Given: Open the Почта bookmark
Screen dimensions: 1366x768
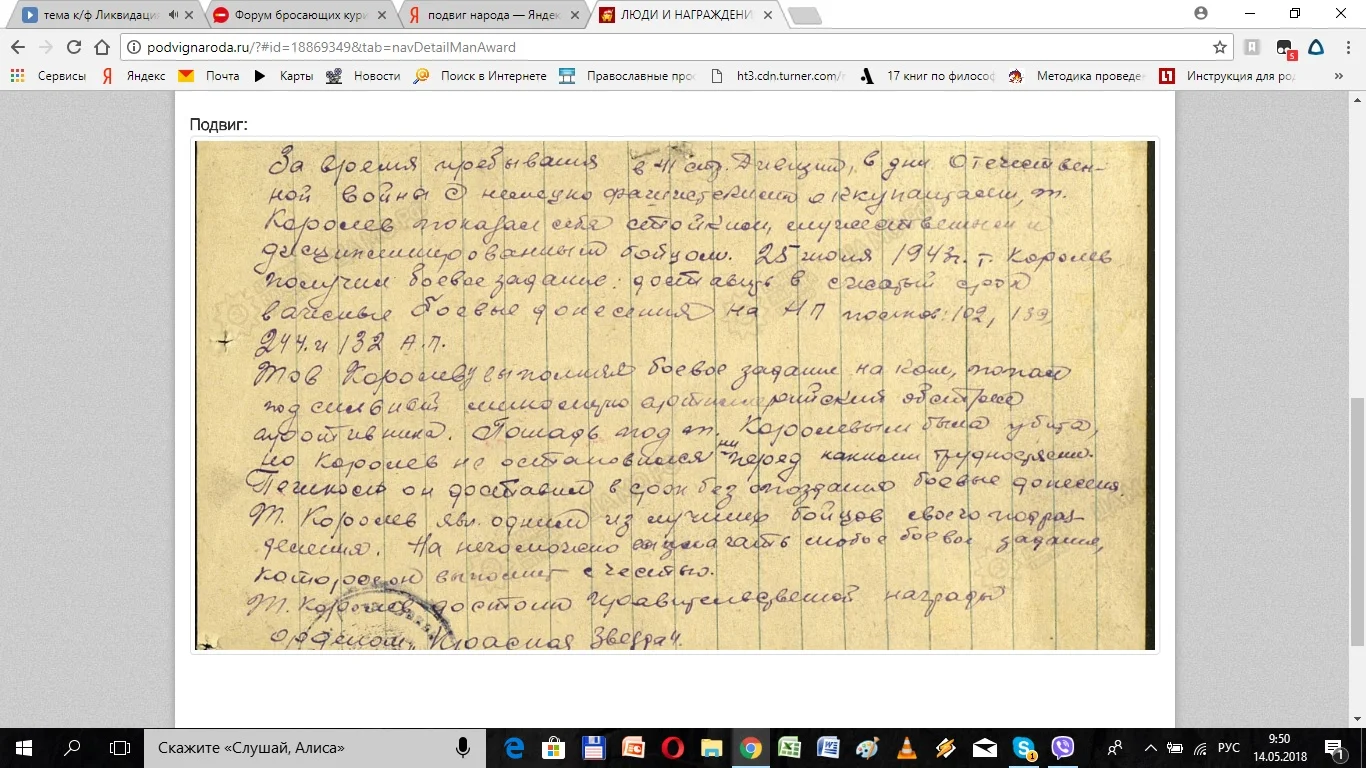Looking at the screenshot, I should pos(209,76).
